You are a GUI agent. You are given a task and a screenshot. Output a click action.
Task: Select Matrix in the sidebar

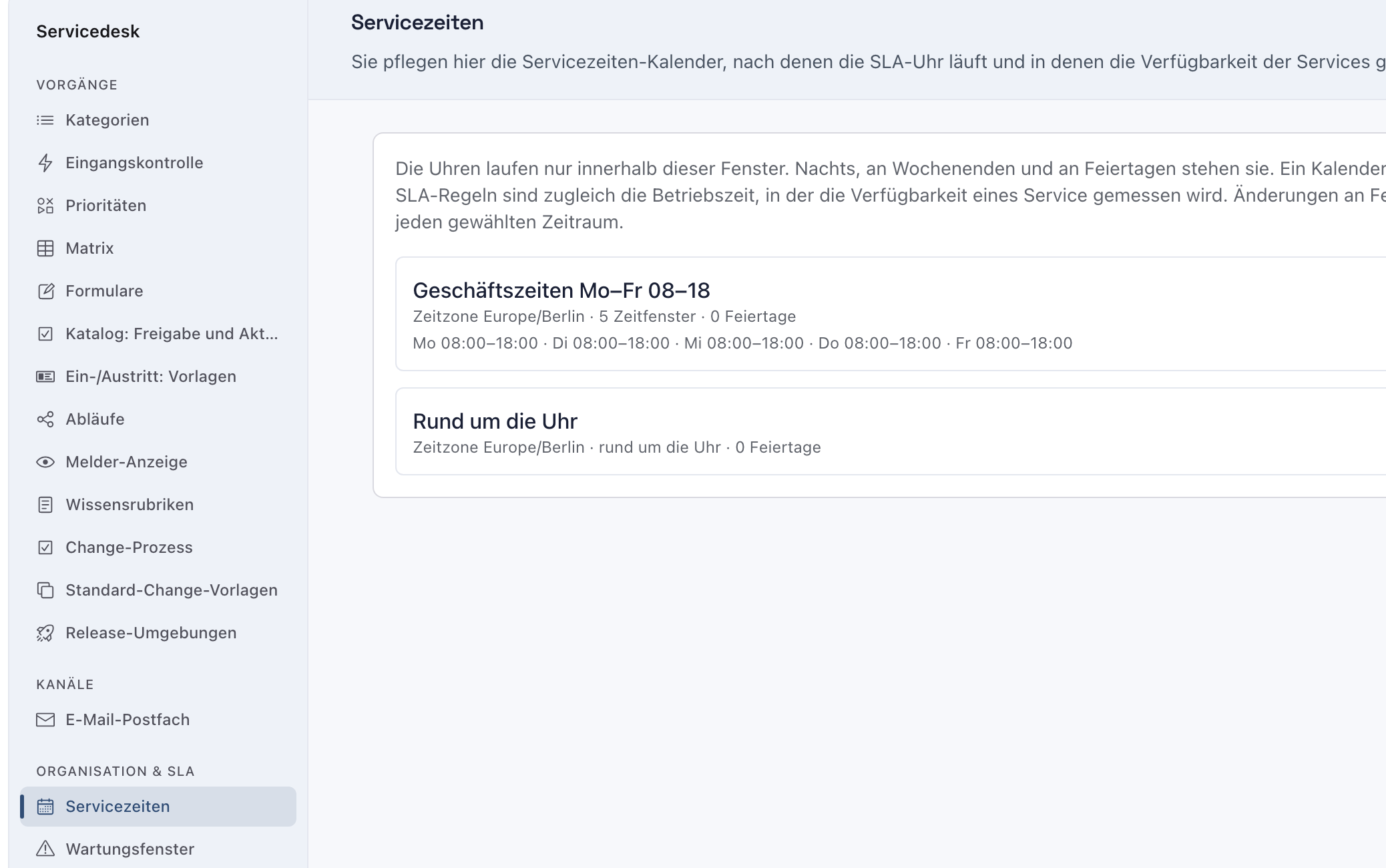point(158,248)
